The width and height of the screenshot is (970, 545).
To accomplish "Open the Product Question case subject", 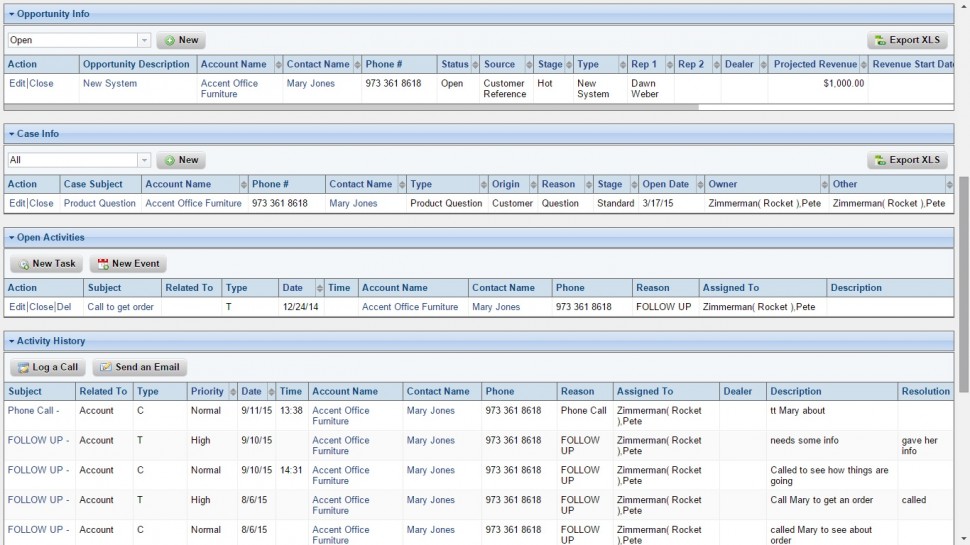I will tap(100, 204).
